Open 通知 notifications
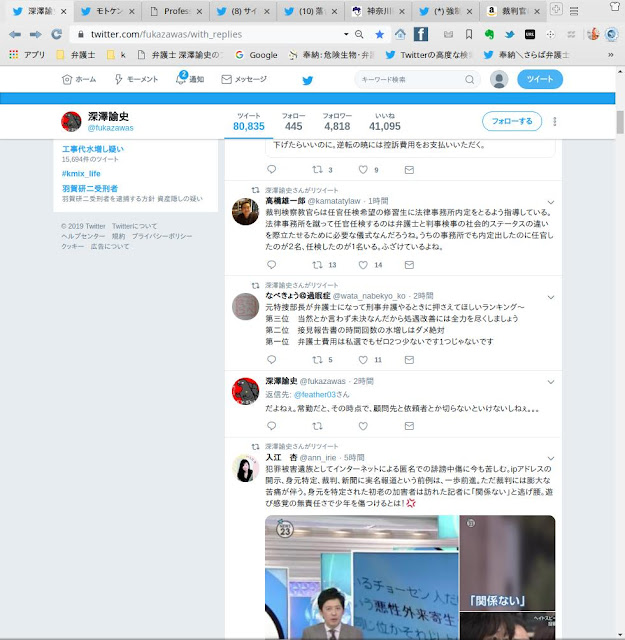 190,78
